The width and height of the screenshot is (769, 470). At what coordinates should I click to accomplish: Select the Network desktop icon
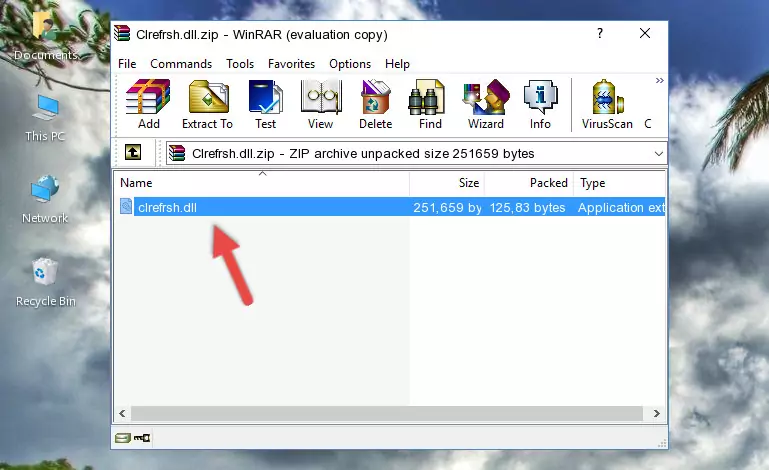pyautogui.click(x=45, y=200)
